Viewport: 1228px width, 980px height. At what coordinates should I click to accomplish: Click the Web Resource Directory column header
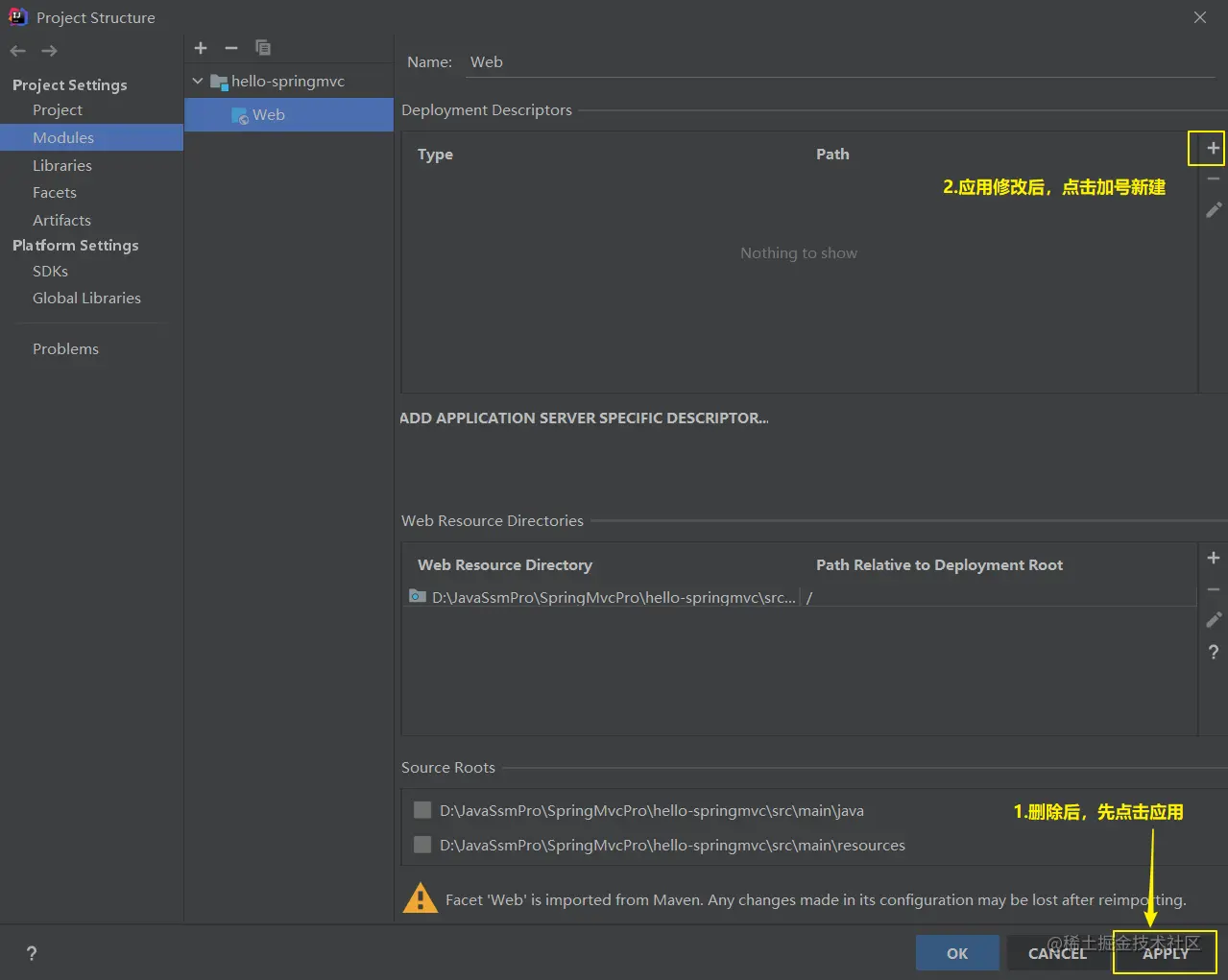pos(505,564)
